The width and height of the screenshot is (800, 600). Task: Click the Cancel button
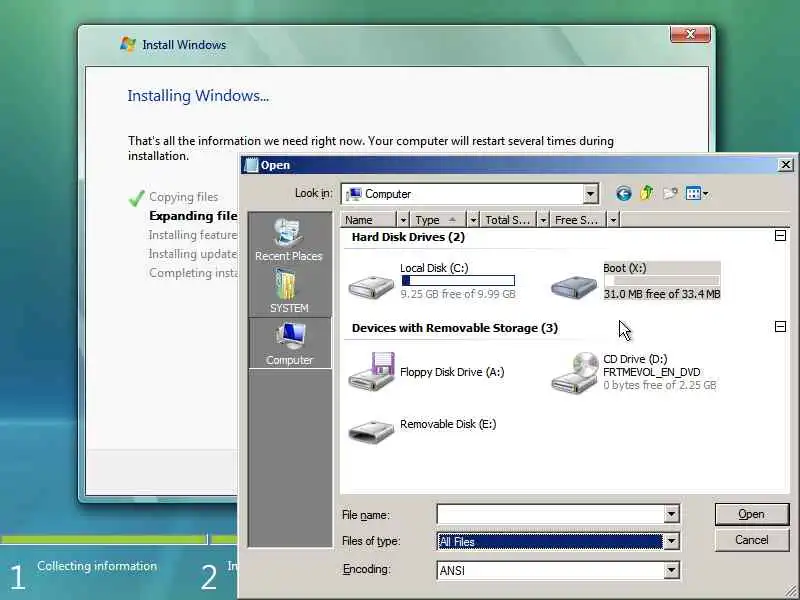click(752, 540)
